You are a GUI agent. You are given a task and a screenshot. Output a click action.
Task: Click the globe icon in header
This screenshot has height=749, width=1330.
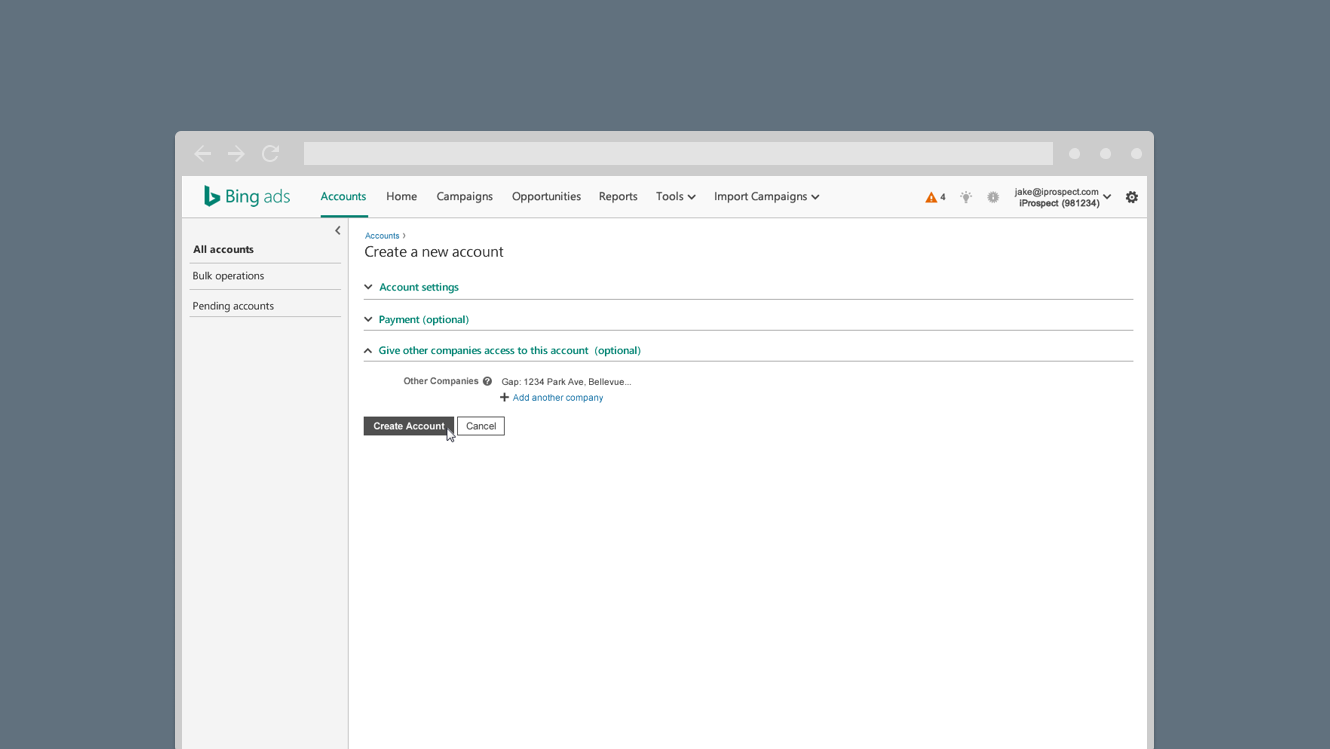click(993, 197)
